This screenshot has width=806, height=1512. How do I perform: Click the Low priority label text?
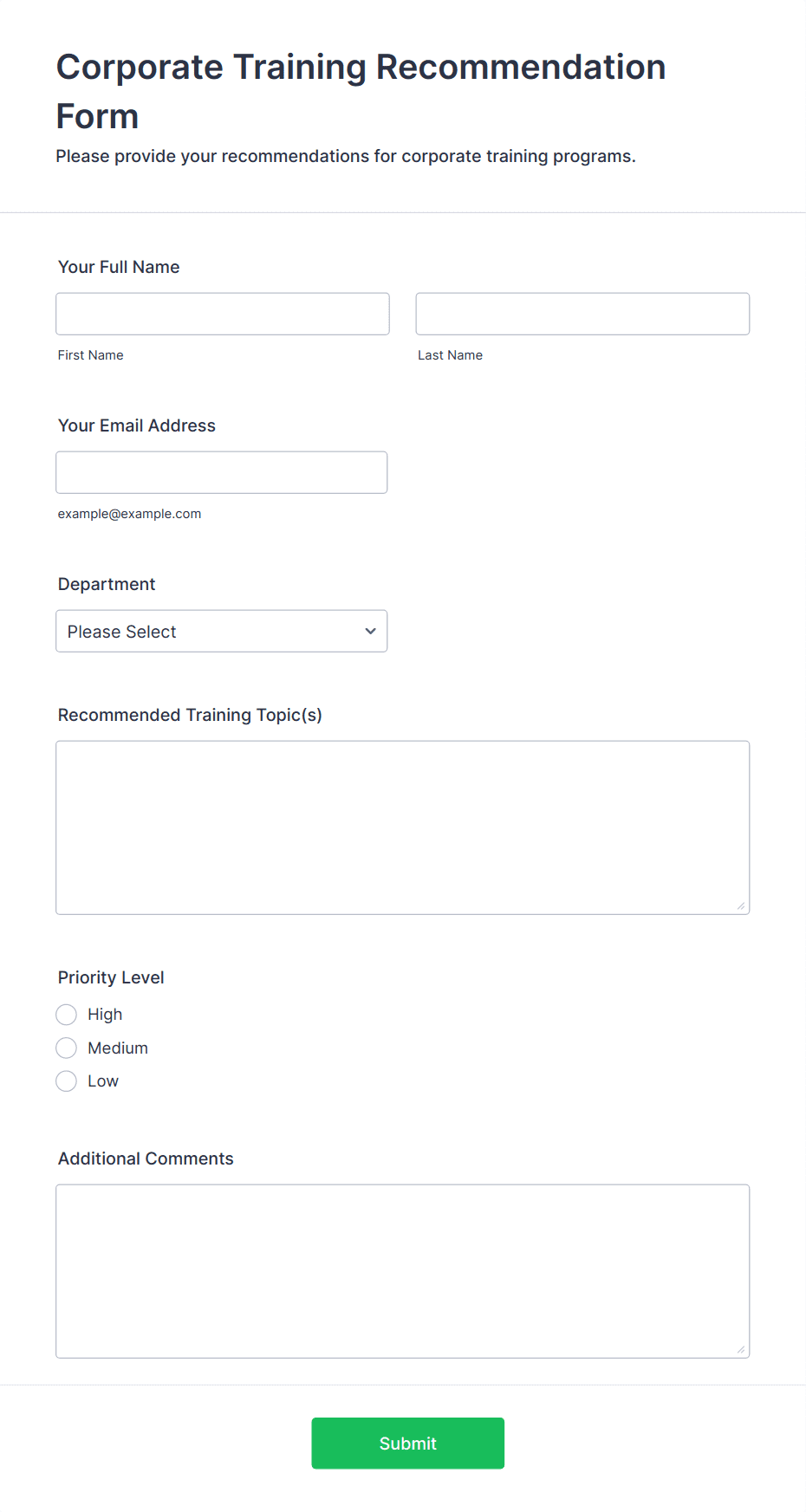[103, 1080]
